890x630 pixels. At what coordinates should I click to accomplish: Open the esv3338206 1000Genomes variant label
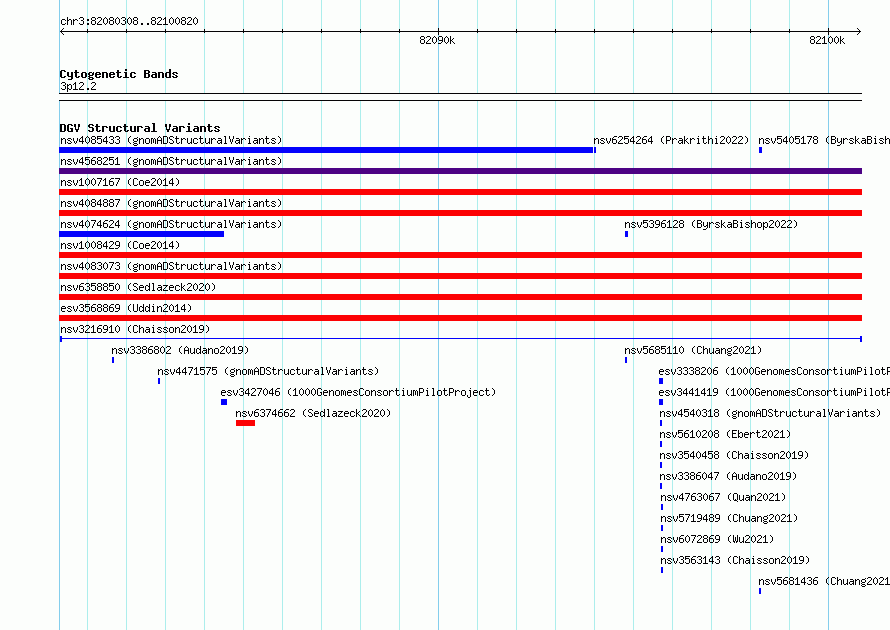(774, 371)
